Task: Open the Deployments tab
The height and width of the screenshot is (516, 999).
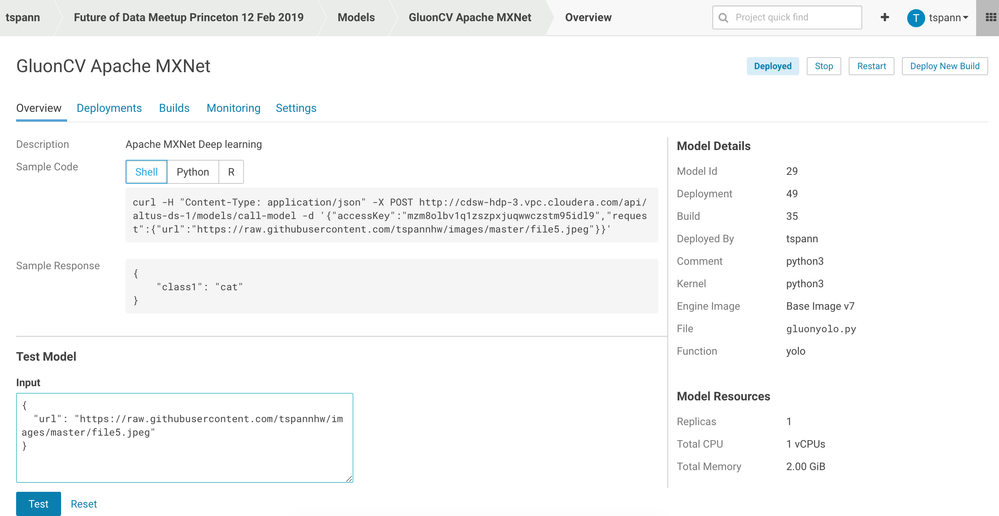Action: (x=109, y=108)
